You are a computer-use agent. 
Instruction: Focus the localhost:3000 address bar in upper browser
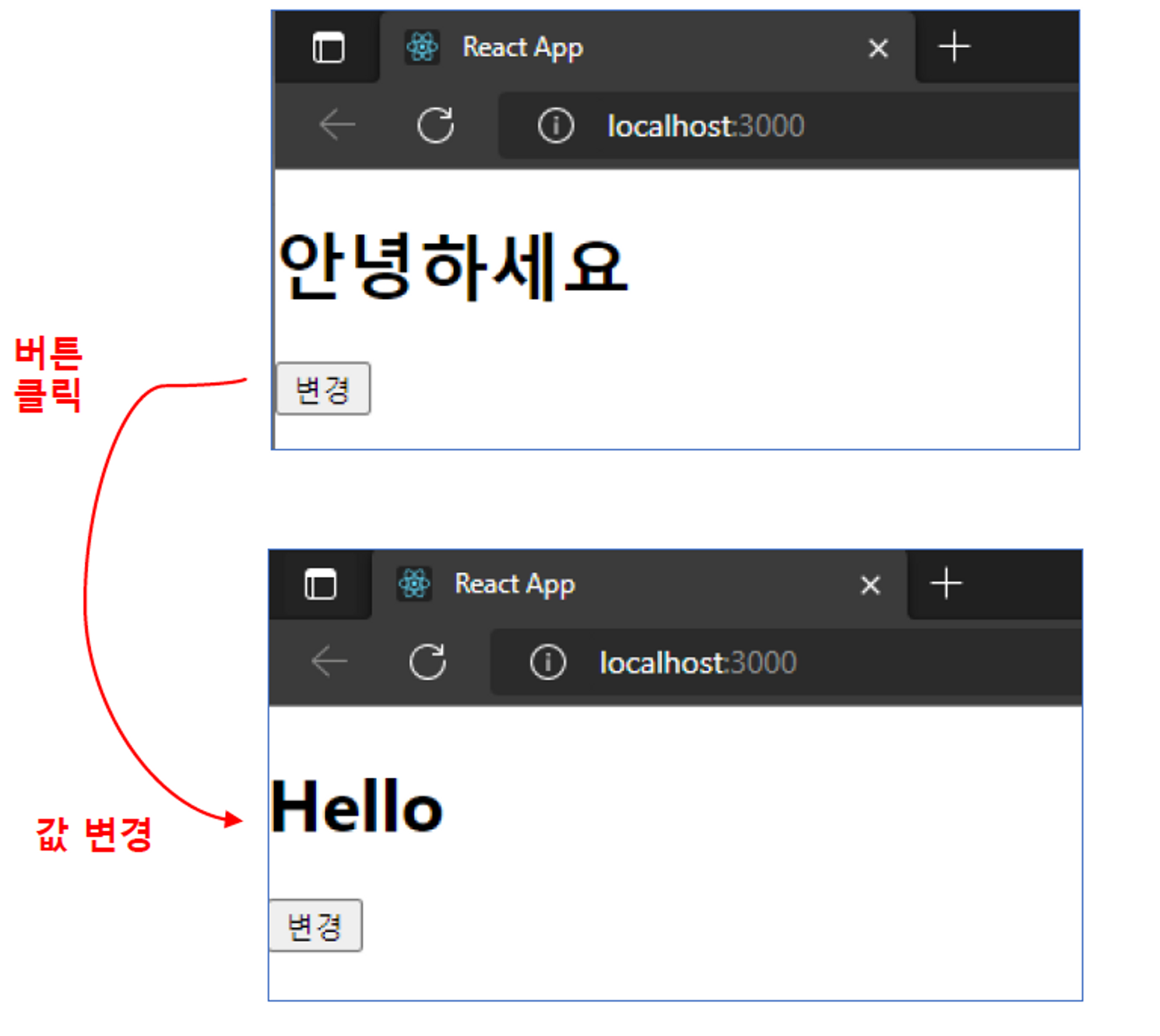[788, 125]
